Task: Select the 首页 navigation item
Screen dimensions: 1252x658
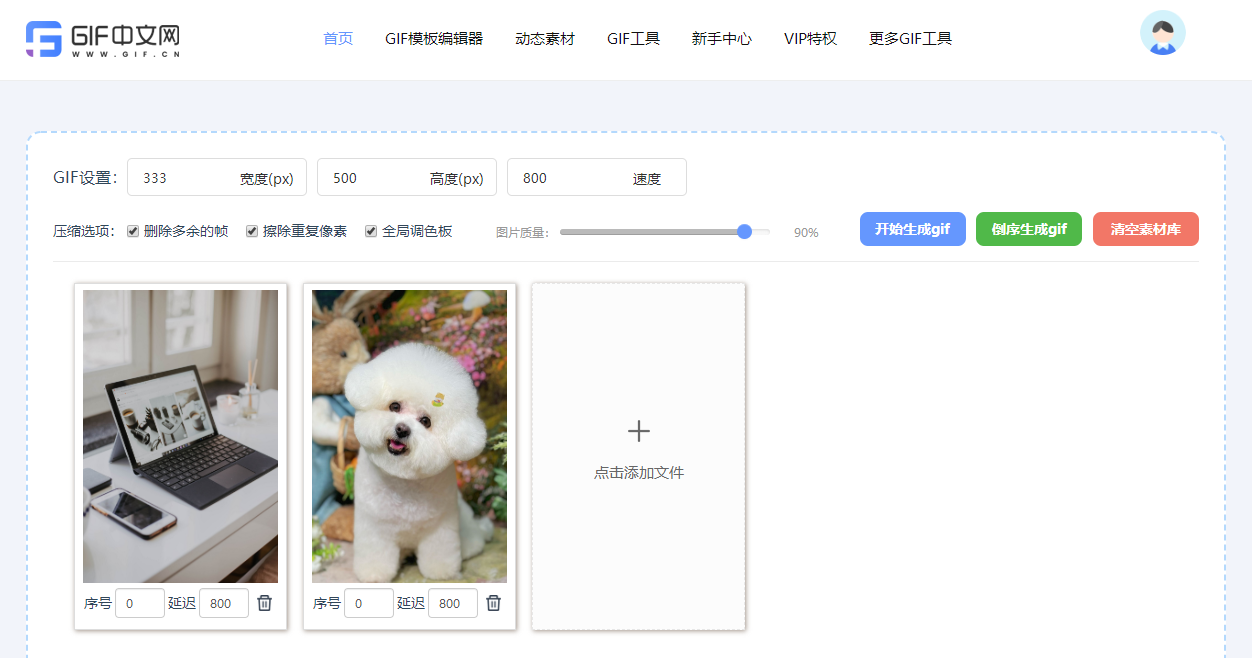Action: [x=337, y=38]
